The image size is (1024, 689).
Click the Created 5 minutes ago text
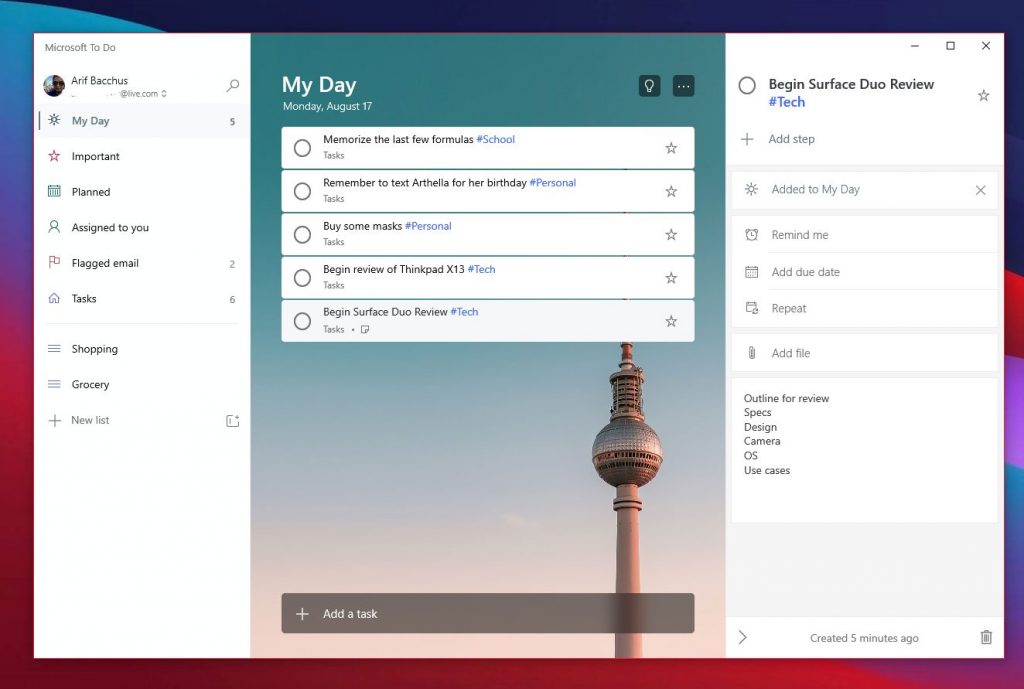[x=864, y=638]
